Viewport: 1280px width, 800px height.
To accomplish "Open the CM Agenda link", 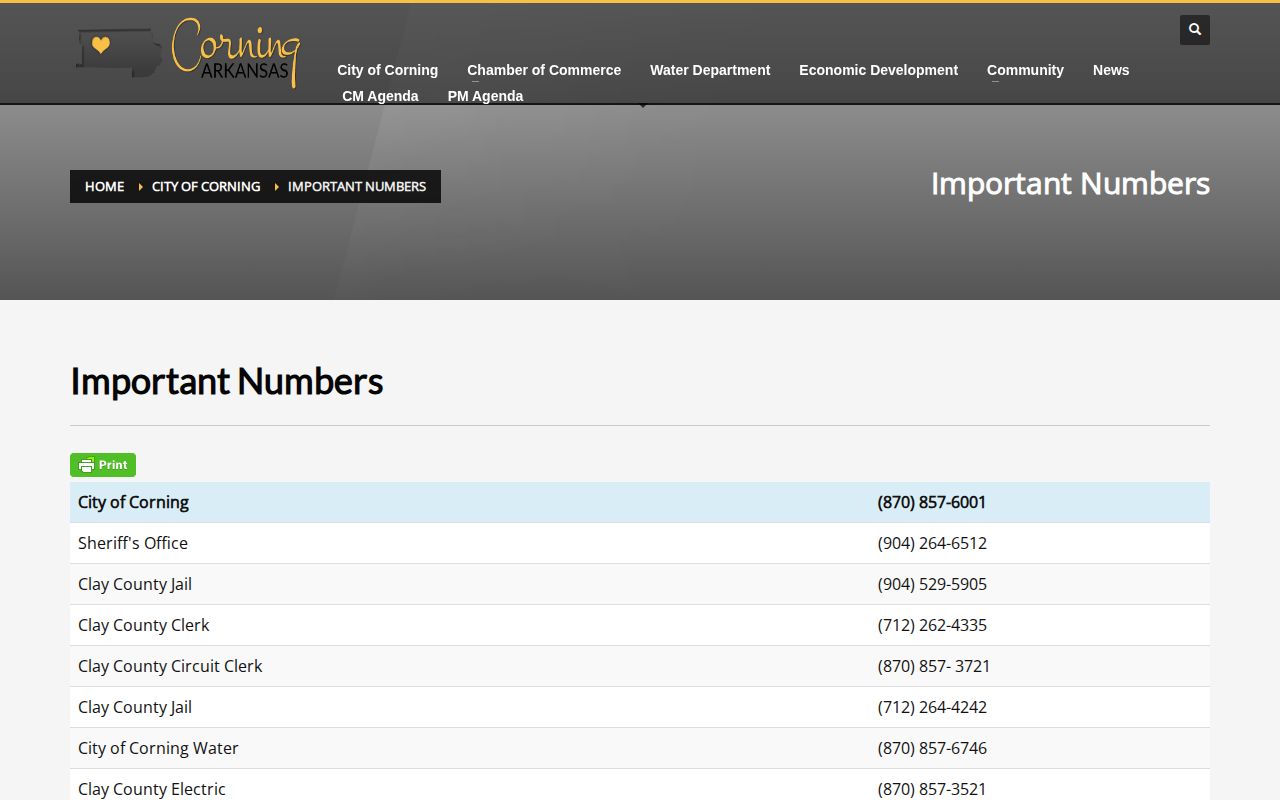I will 380,96.
